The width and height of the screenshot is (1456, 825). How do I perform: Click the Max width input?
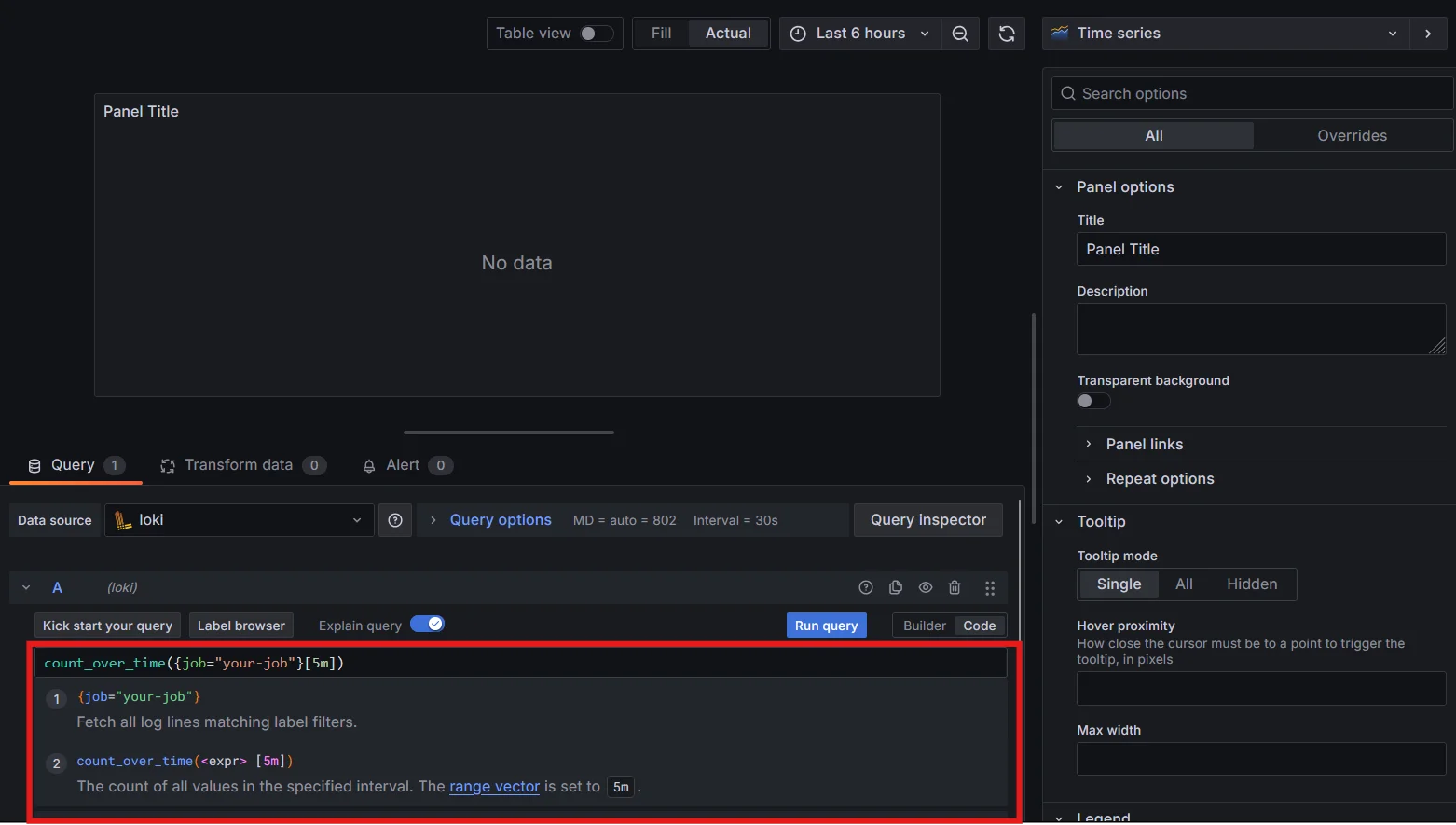(1261, 759)
